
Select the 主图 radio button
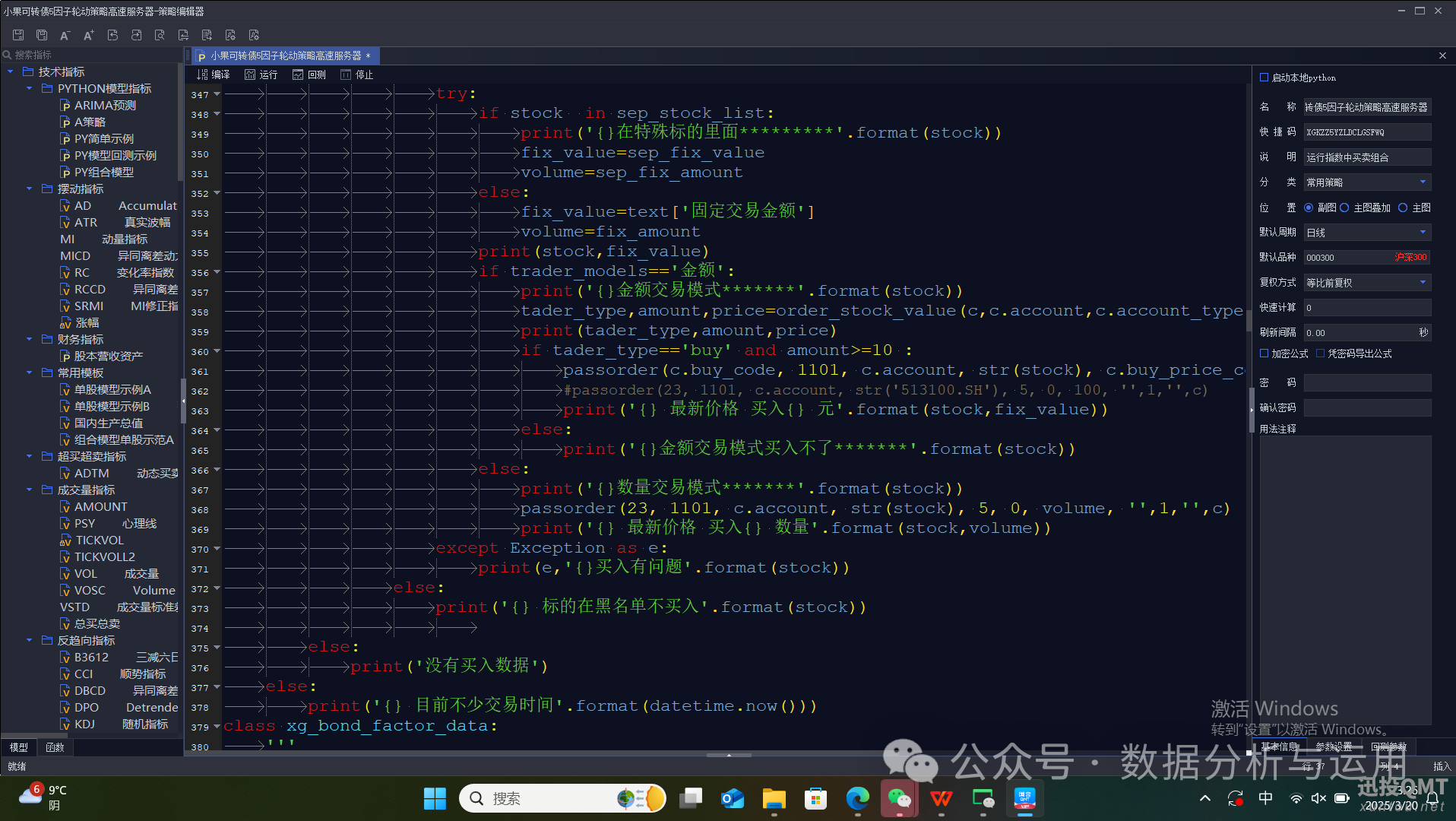coord(1403,208)
